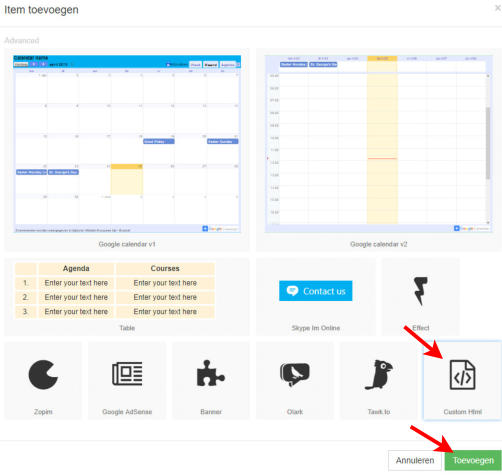Image resolution: width=502 pixels, height=475 pixels.
Task: Choose the Google calendar v2 thumbnail
Action: 379,144
